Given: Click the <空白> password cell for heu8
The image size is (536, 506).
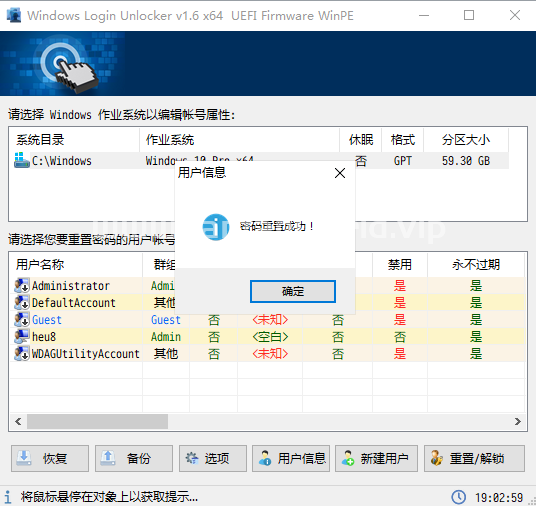Looking at the screenshot, I should [270, 337].
